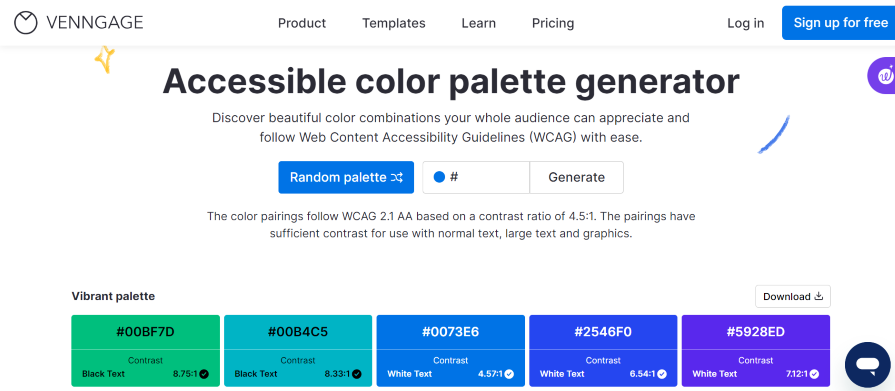Click the Venngage clock logo icon
This screenshot has height=391, width=895.
[x=26, y=23]
